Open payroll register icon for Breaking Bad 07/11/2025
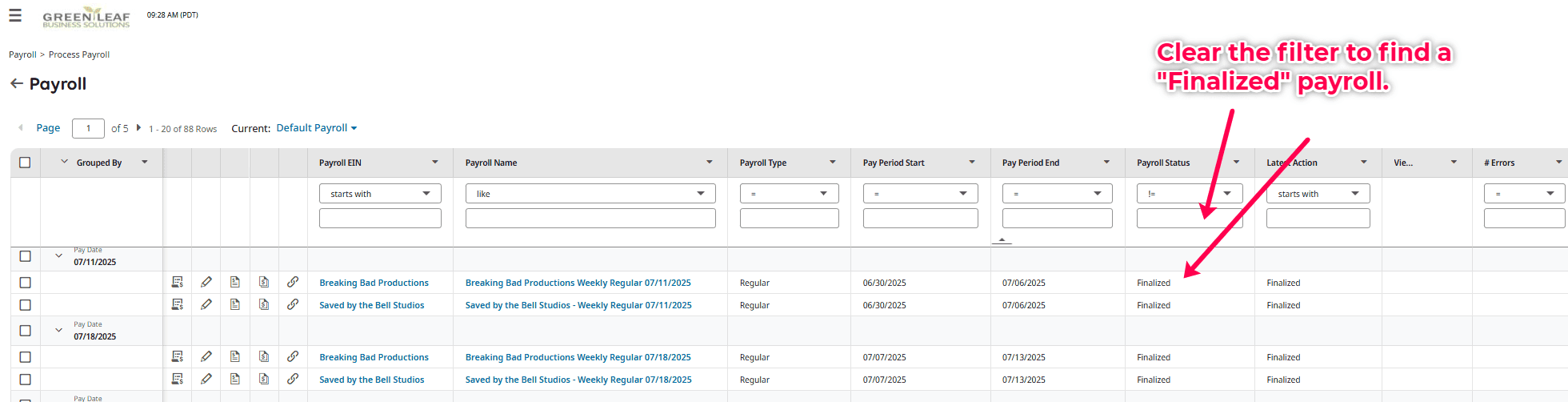Viewport: 1568px width, 402px height. [178, 282]
